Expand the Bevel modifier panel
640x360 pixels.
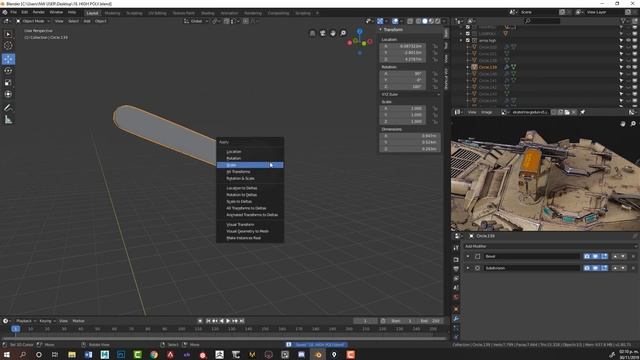click(x=468, y=256)
